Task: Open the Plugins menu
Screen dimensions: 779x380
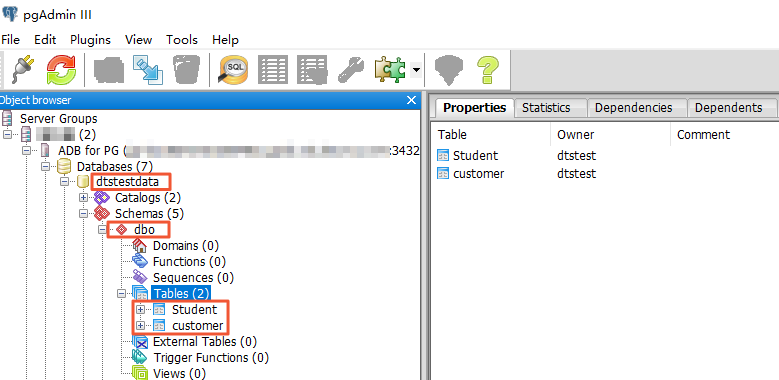Action: tap(90, 40)
